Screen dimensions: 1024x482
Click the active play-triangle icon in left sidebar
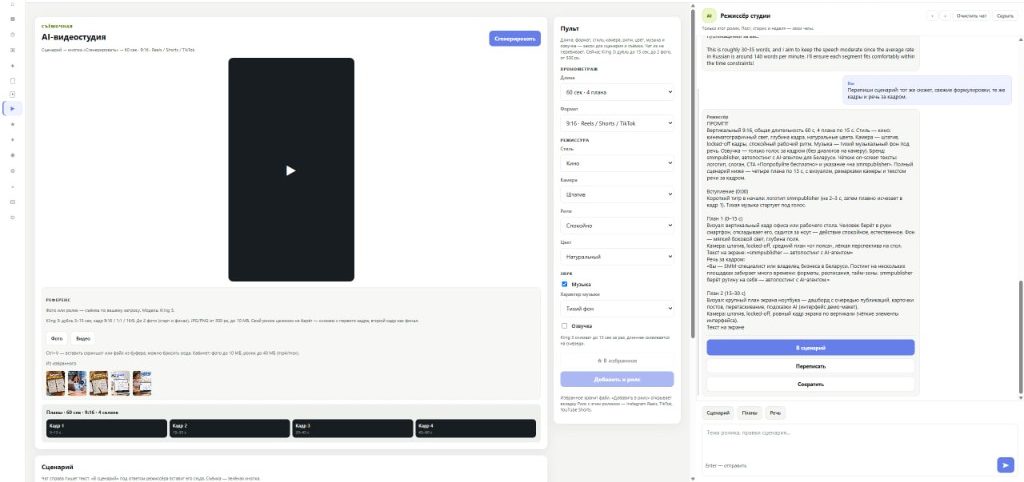12,108
